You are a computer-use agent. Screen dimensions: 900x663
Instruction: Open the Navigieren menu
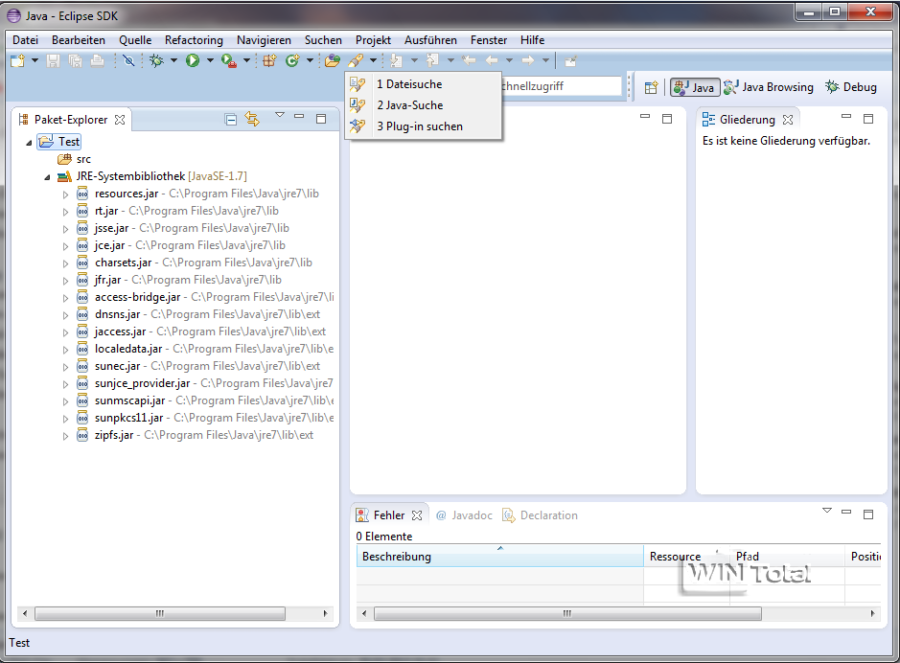pyautogui.click(x=264, y=40)
